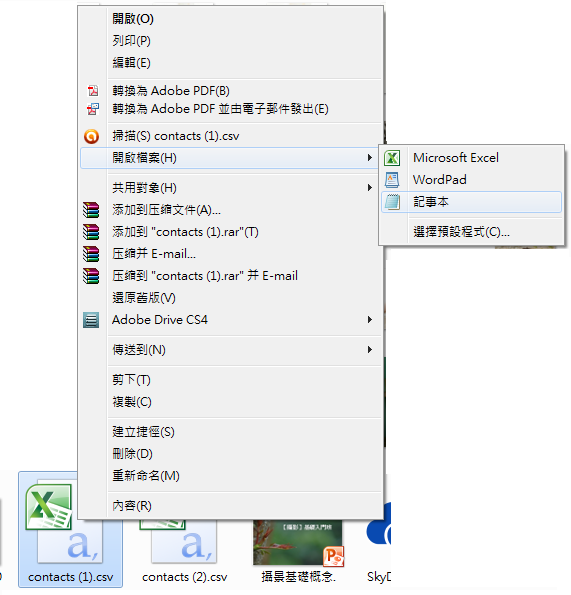This screenshot has height=595, width=571.
Task: Click the WinRAR icon beside 压縮并 E-mail...
Action: [91, 254]
